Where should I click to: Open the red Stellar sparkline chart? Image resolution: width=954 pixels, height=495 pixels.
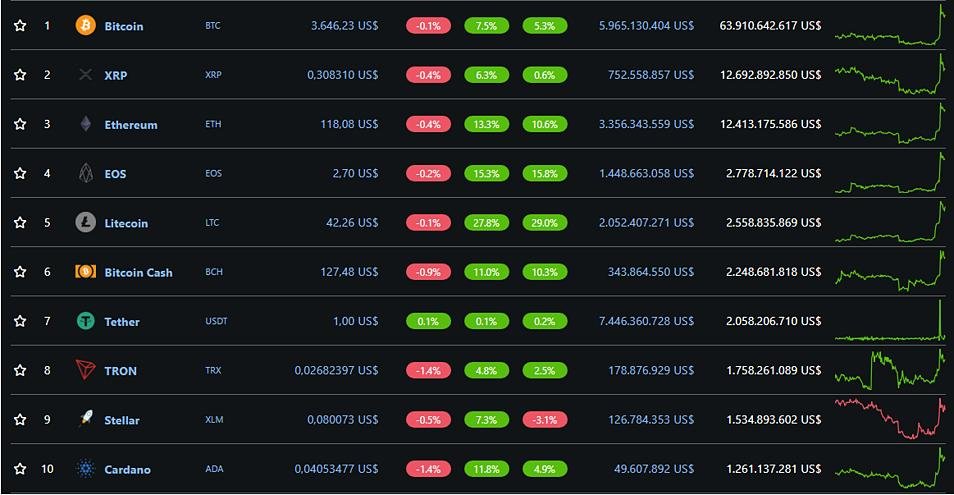point(890,418)
